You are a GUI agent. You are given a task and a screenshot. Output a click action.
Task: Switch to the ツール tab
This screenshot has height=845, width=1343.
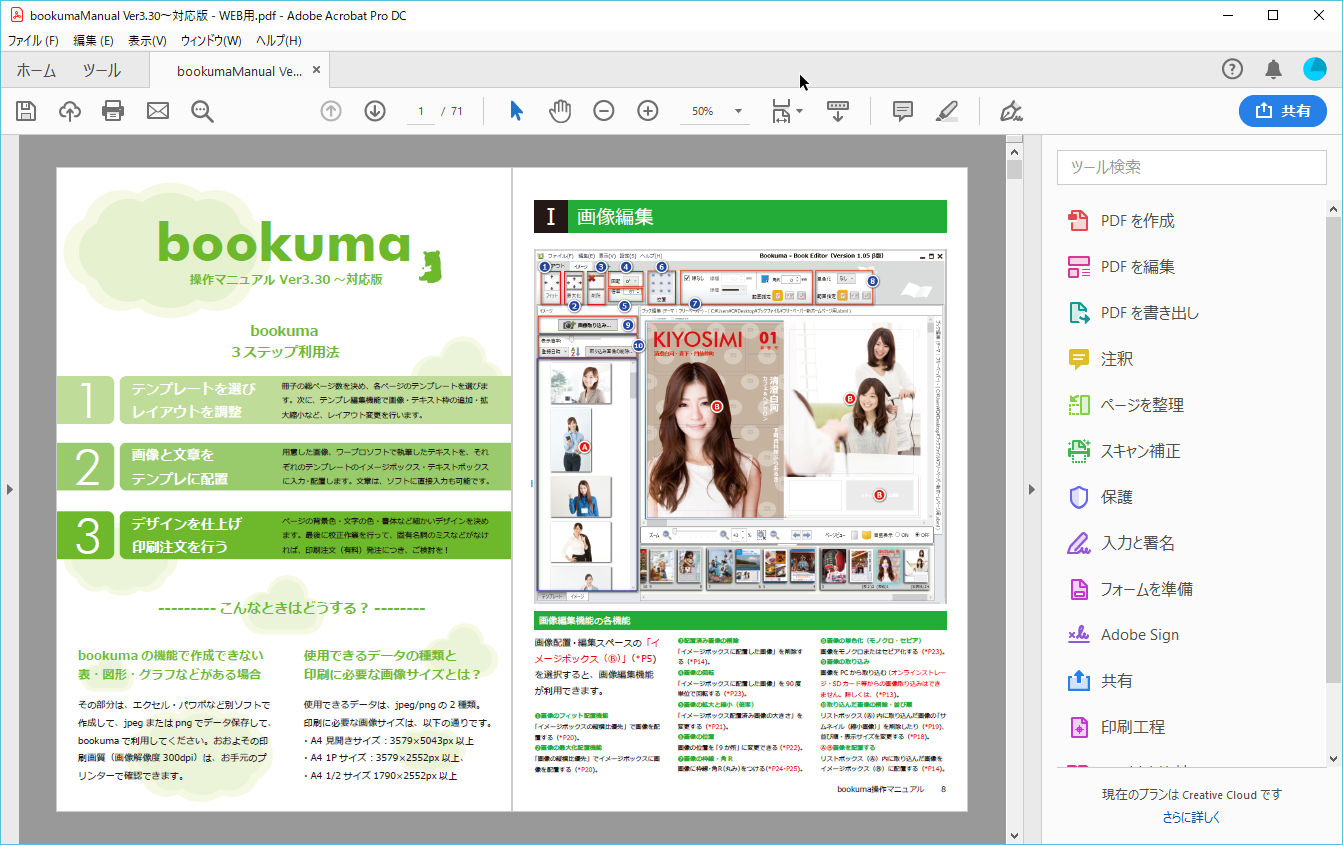(102, 70)
